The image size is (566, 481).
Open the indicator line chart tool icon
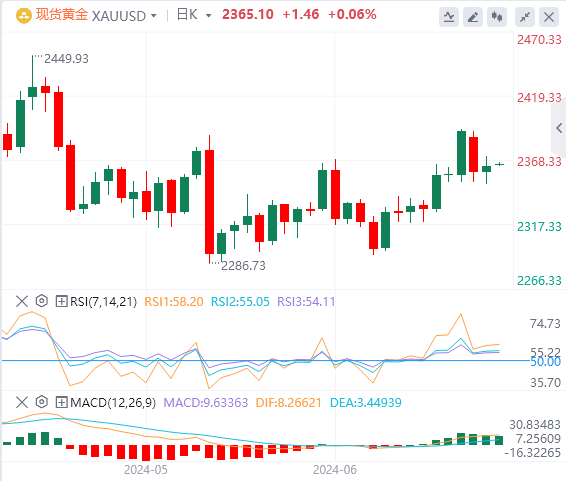[x=449, y=17]
